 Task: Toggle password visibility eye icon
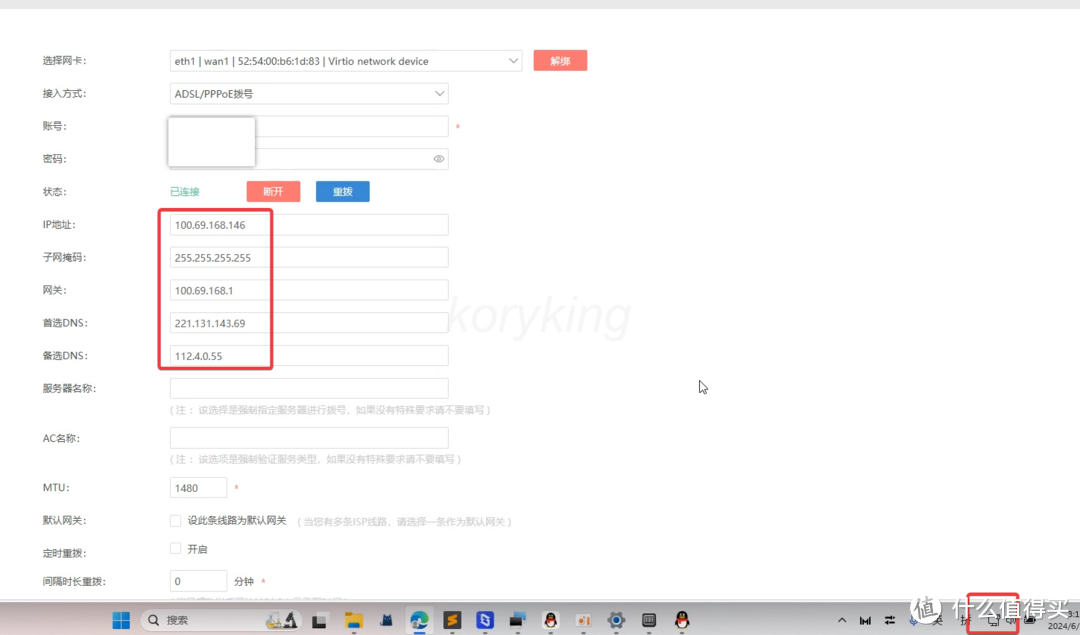pos(438,159)
